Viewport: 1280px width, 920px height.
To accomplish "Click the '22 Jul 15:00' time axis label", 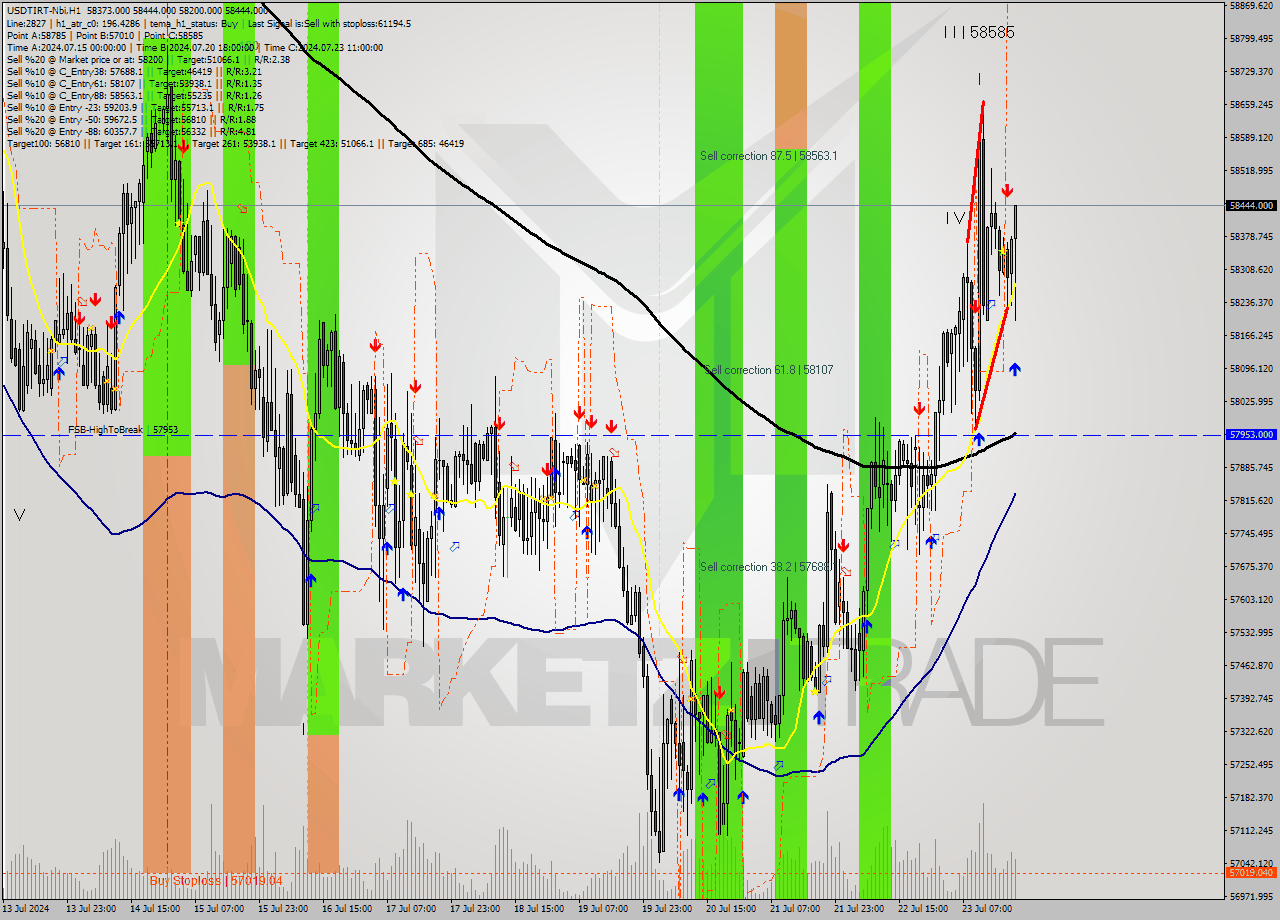I will pos(923,909).
